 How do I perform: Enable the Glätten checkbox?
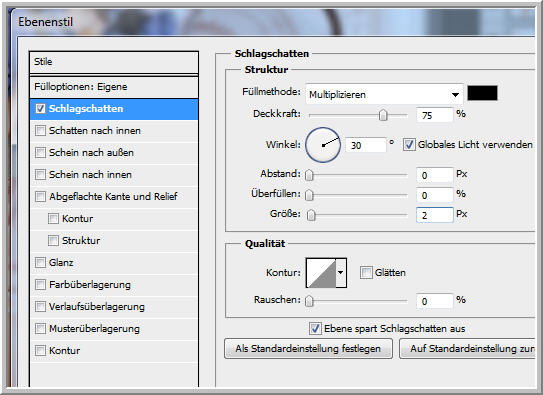click(x=366, y=273)
